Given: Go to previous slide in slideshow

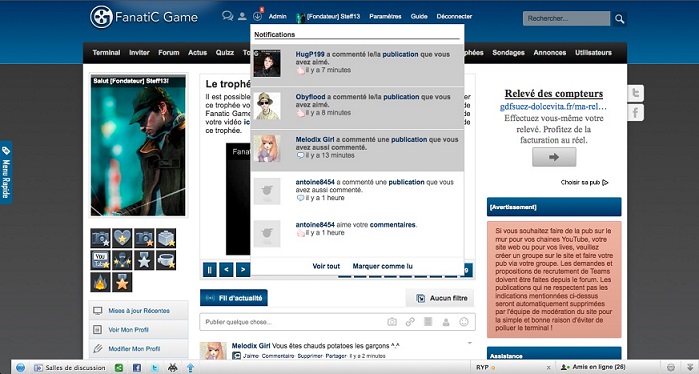Looking at the screenshot, I should click(226, 270).
